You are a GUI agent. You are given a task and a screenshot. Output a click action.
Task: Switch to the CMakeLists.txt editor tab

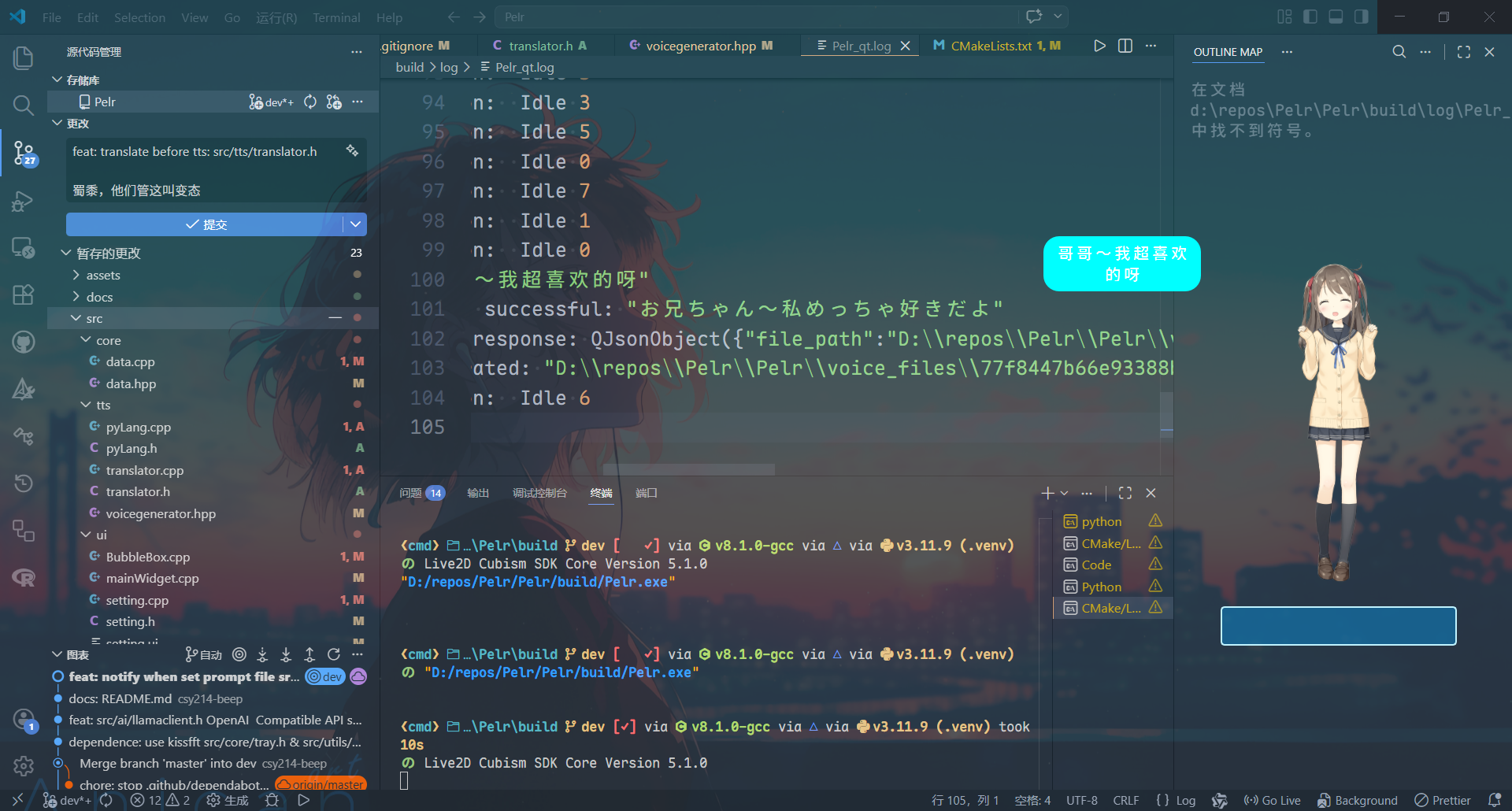click(x=997, y=46)
